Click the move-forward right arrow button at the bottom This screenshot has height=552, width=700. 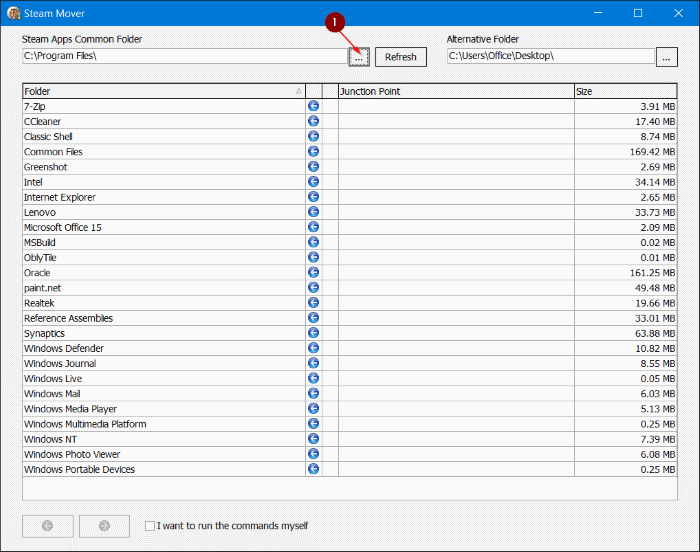(104, 526)
